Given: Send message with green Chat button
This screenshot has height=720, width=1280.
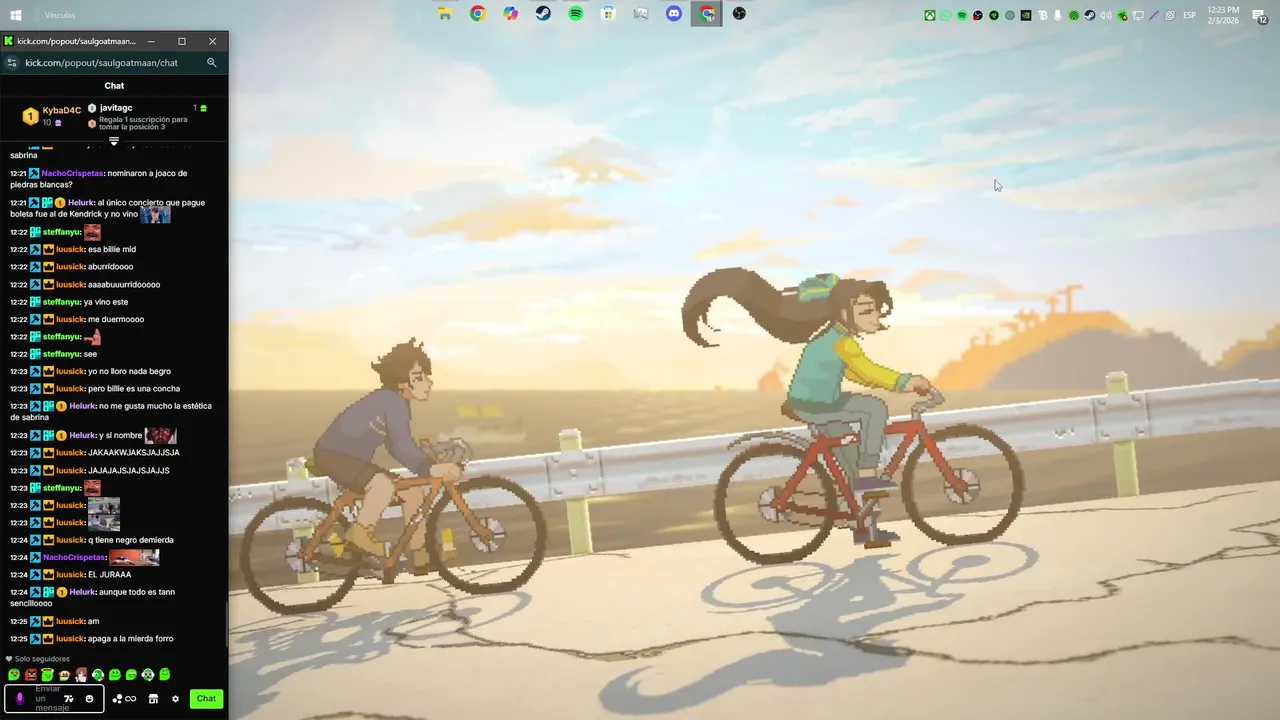Looking at the screenshot, I should coord(206,699).
